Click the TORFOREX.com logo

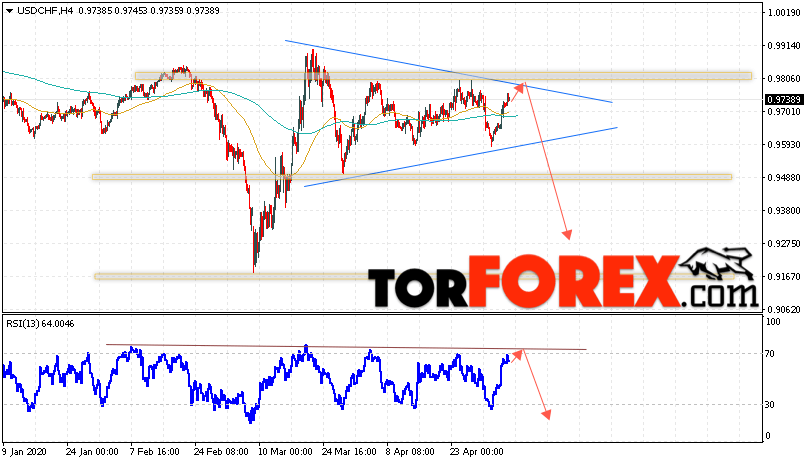coord(564,279)
